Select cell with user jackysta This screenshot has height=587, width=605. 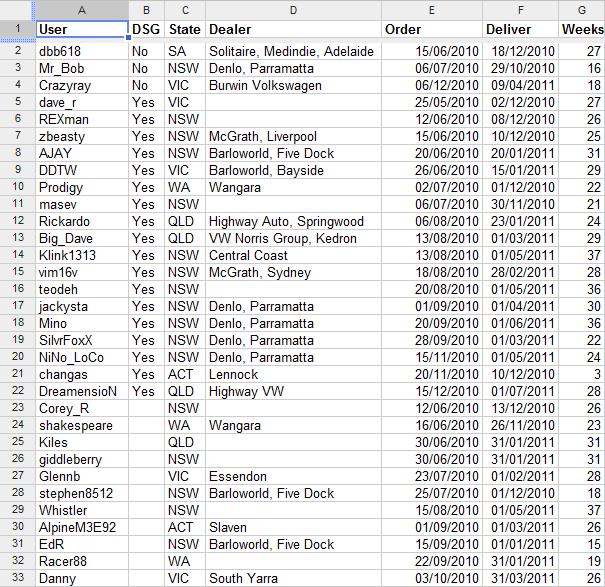coord(82,306)
